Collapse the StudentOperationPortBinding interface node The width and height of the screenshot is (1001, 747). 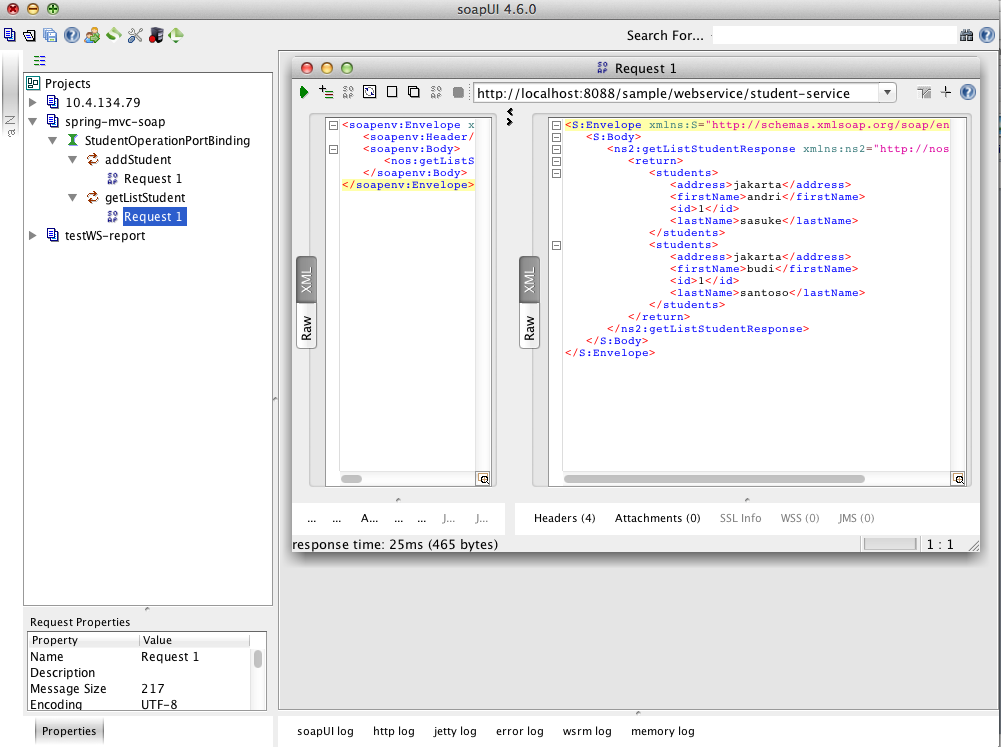pyautogui.click(x=52, y=140)
